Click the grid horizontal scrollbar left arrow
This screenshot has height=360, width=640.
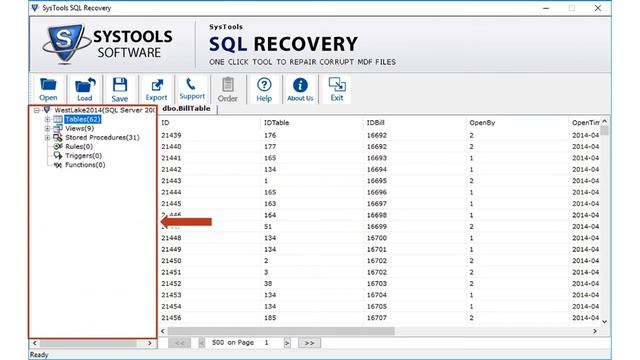[163, 331]
